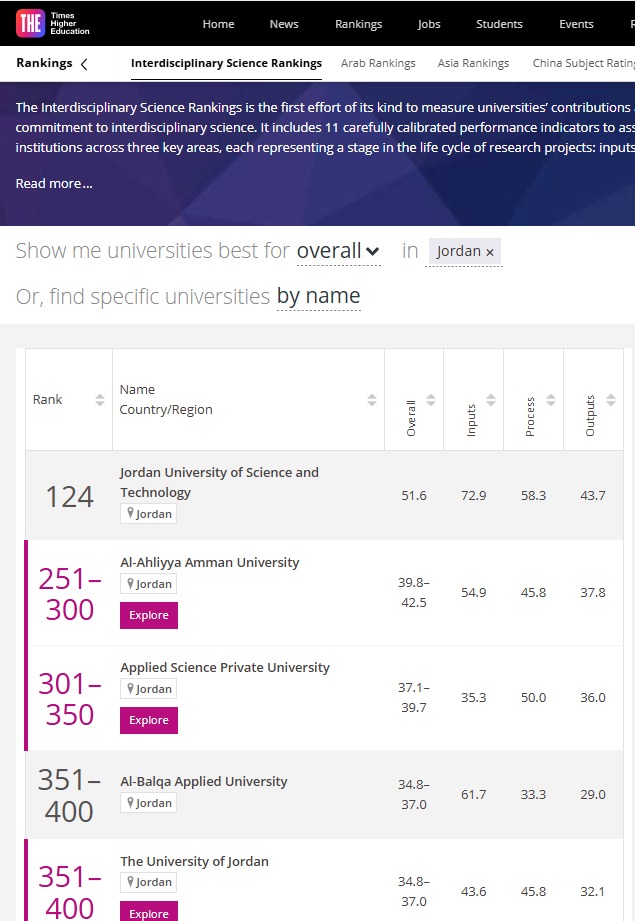635x921 pixels.
Task: Switch to the Arab Rankings tab
Action: (378, 63)
